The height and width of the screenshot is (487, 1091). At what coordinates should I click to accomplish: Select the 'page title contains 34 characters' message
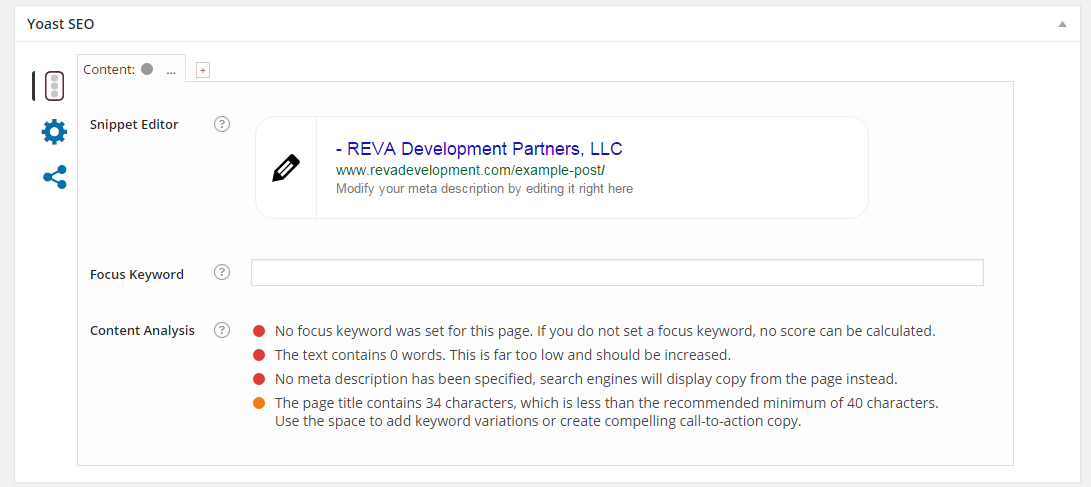(607, 412)
